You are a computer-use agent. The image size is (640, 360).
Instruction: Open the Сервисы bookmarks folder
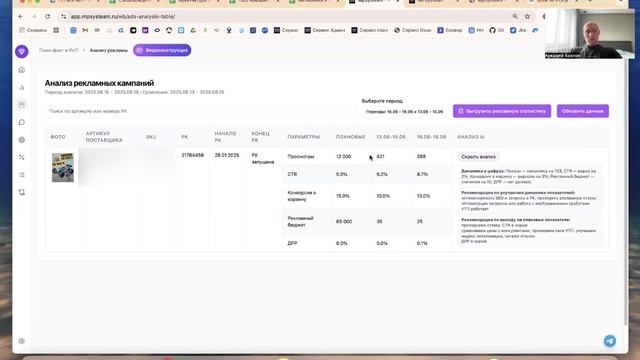[33, 30]
